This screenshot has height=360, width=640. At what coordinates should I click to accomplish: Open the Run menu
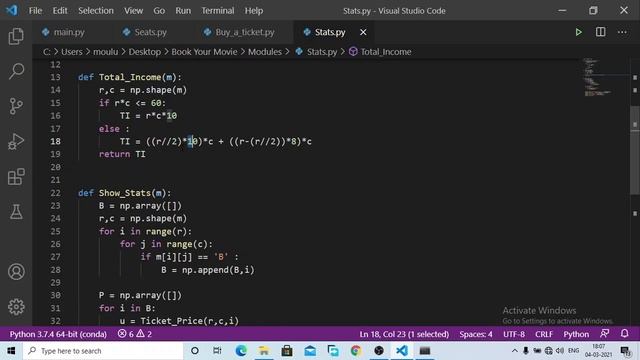tap(183, 11)
